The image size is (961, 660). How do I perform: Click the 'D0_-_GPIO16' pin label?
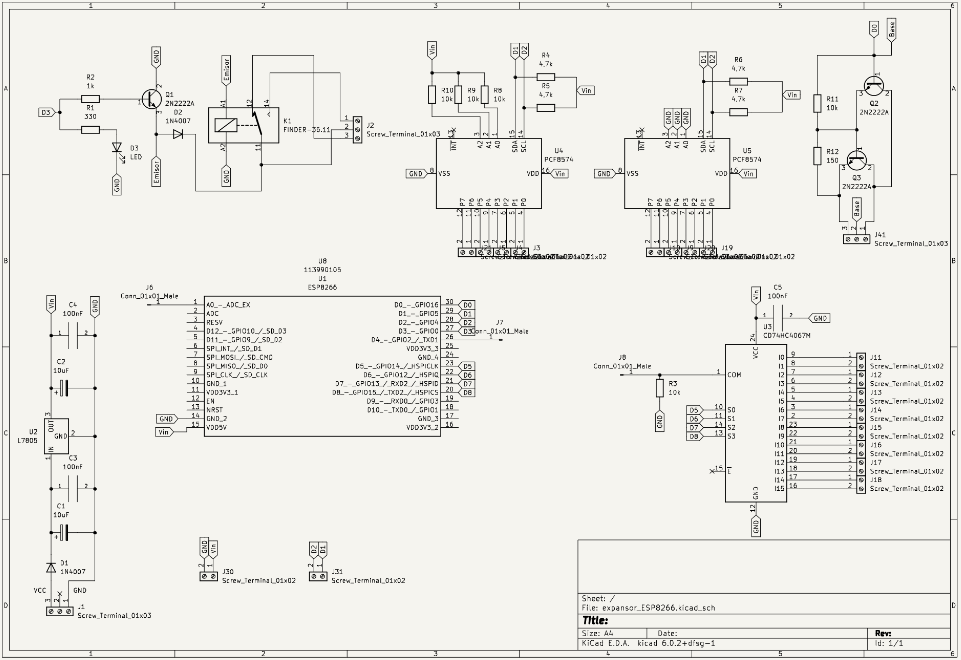(x=416, y=305)
